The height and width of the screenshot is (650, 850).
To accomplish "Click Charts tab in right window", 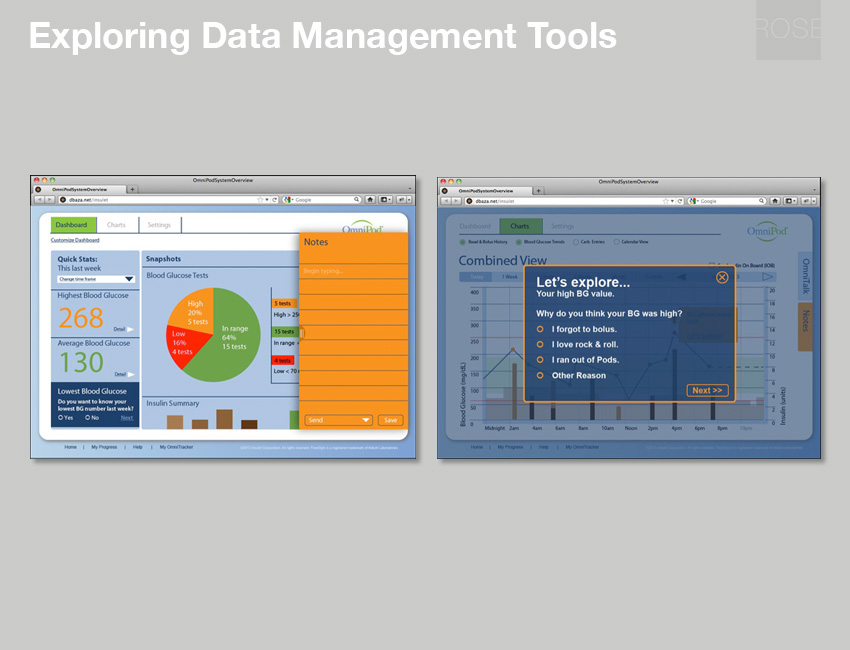I will (x=520, y=227).
